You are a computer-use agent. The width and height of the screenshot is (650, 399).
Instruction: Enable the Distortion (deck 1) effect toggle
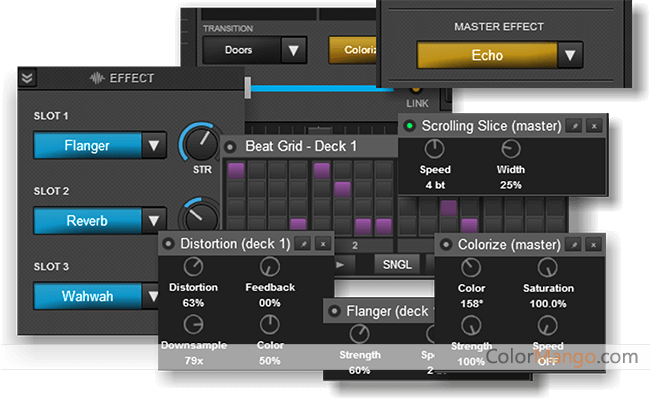point(169,244)
